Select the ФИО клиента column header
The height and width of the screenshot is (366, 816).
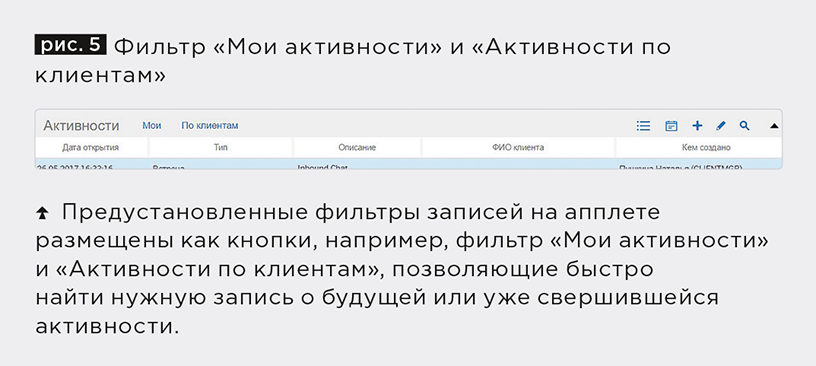[x=518, y=147]
